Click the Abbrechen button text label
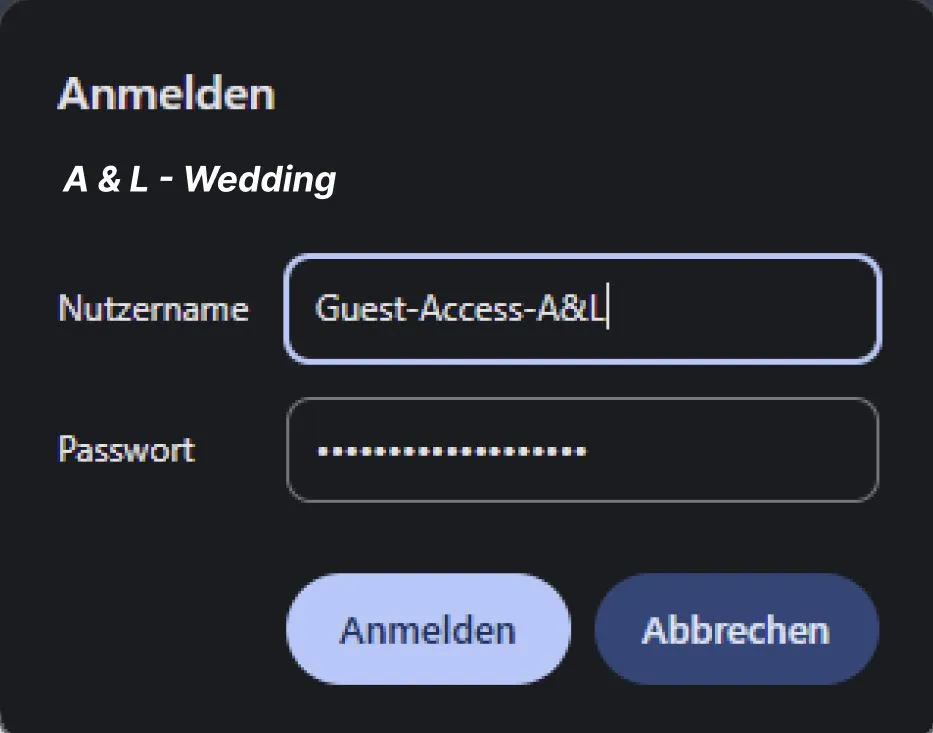Image resolution: width=933 pixels, height=733 pixels. 737,629
